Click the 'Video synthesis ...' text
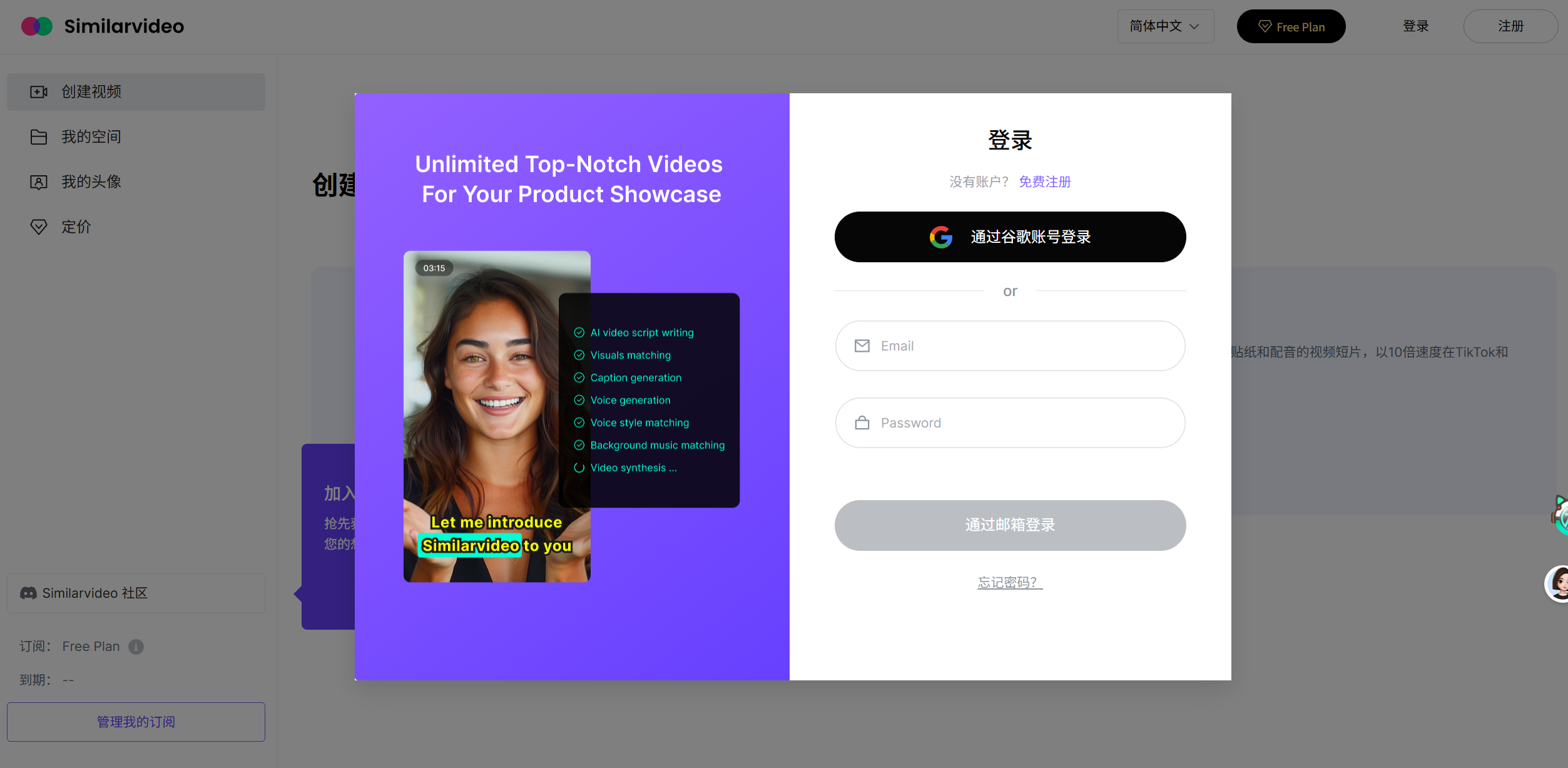The image size is (1568, 768). [634, 468]
